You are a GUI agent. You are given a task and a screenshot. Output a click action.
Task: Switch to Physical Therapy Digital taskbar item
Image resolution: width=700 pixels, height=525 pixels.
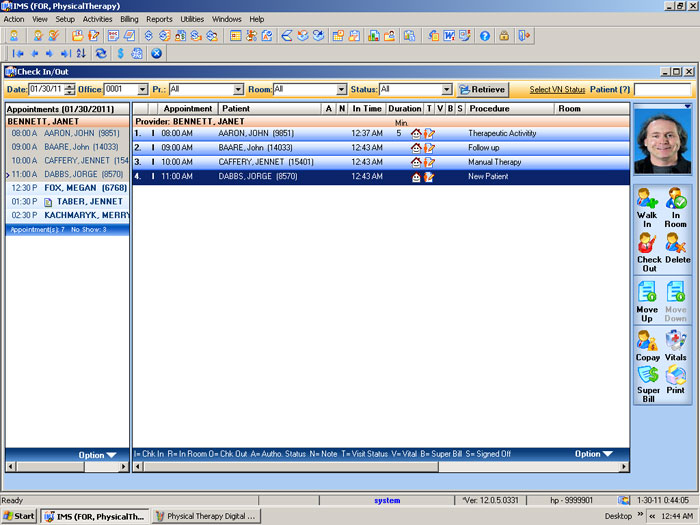pos(206,516)
